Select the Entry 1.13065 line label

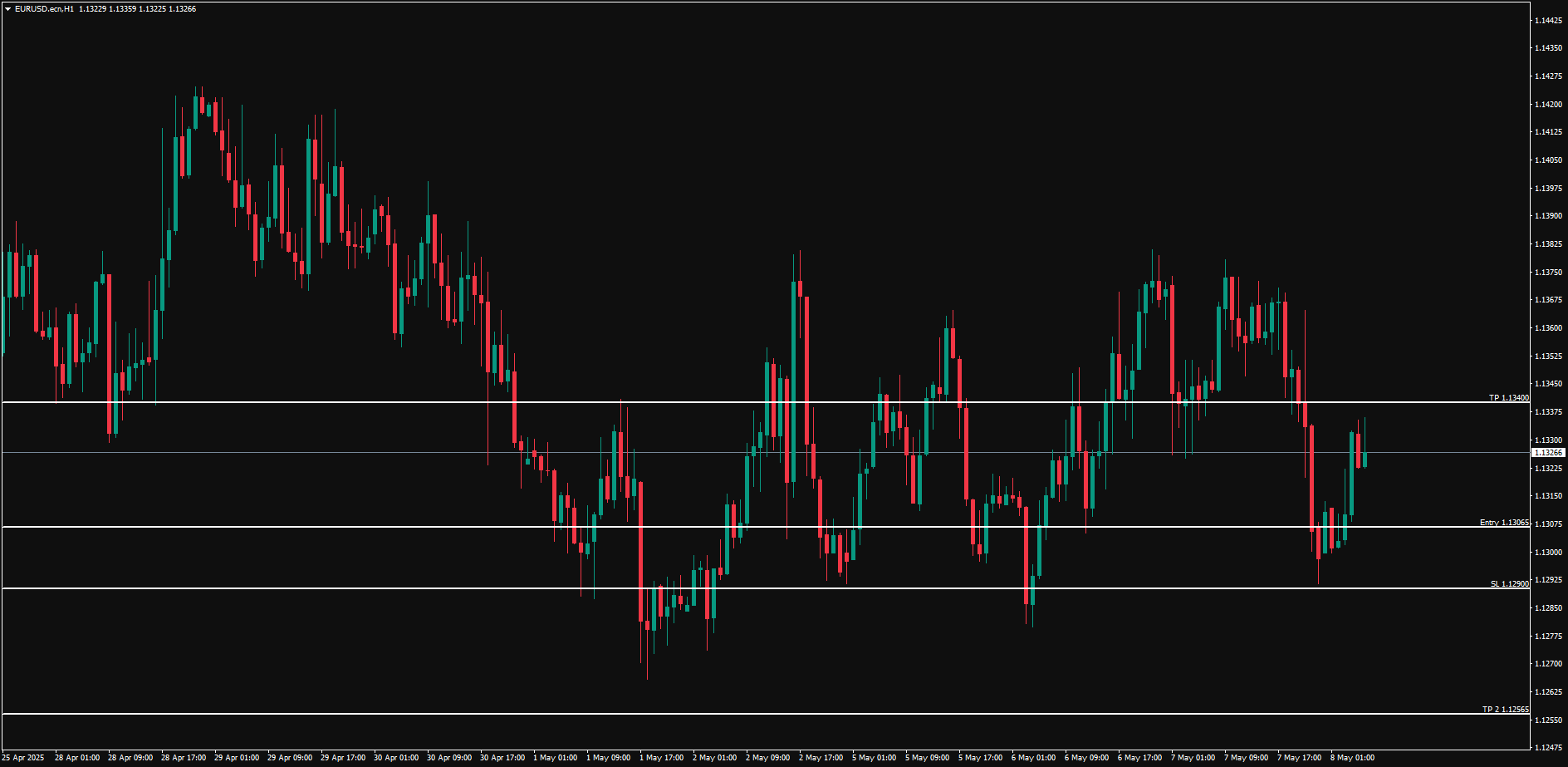coord(1503,523)
